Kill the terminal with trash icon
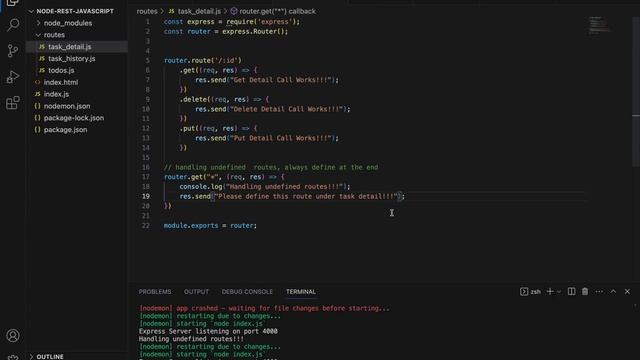The image size is (640, 360). (585, 291)
